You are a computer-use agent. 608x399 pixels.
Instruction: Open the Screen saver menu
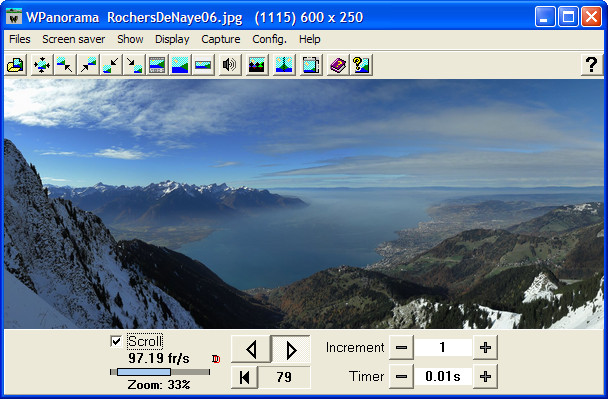click(74, 39)
